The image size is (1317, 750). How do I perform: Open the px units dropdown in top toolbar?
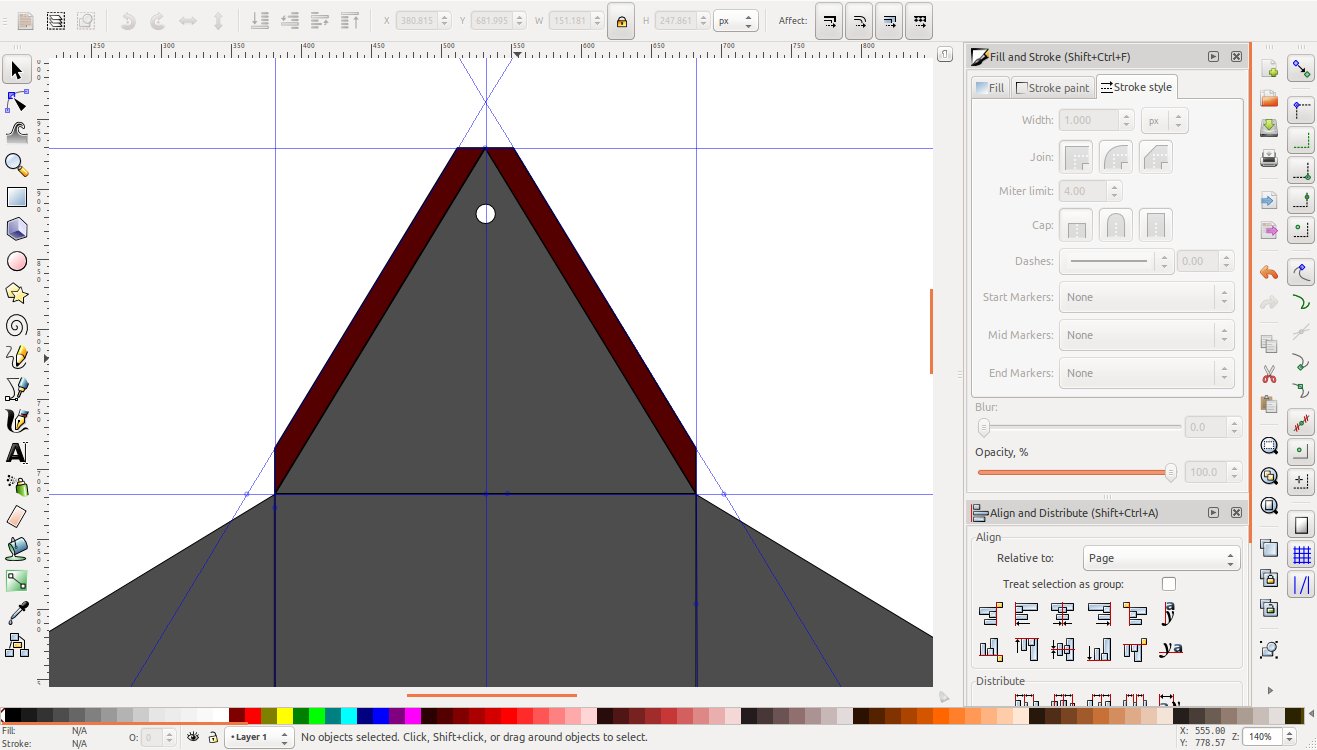click(x=736, y=21)
